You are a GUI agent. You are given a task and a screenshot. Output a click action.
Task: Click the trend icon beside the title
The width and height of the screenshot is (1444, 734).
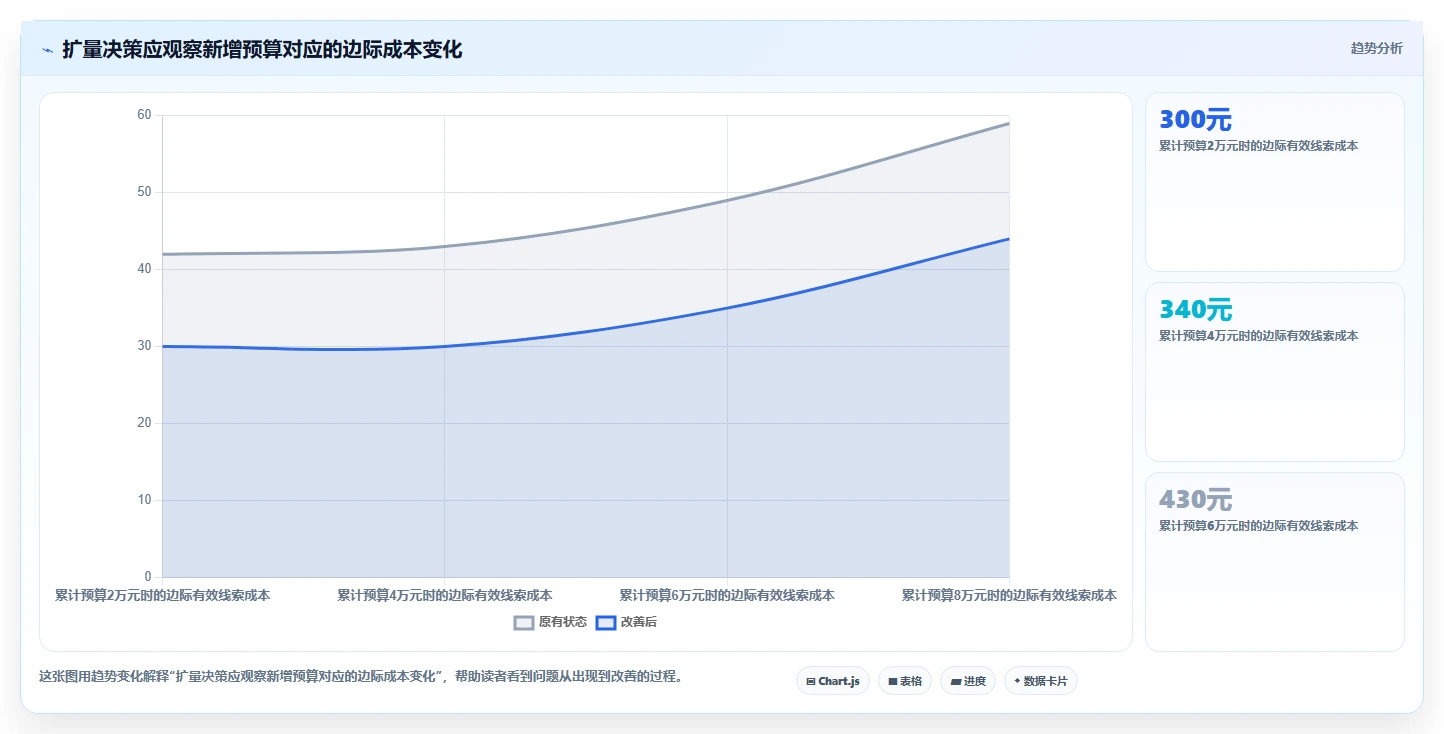[x=47, y=50]
